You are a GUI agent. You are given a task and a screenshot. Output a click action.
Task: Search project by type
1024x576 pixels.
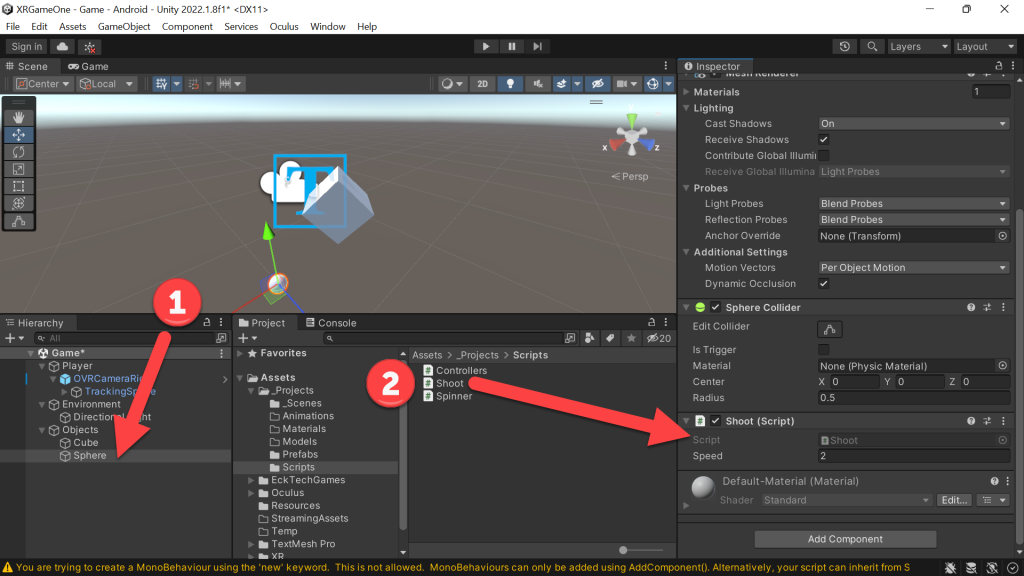590,338
